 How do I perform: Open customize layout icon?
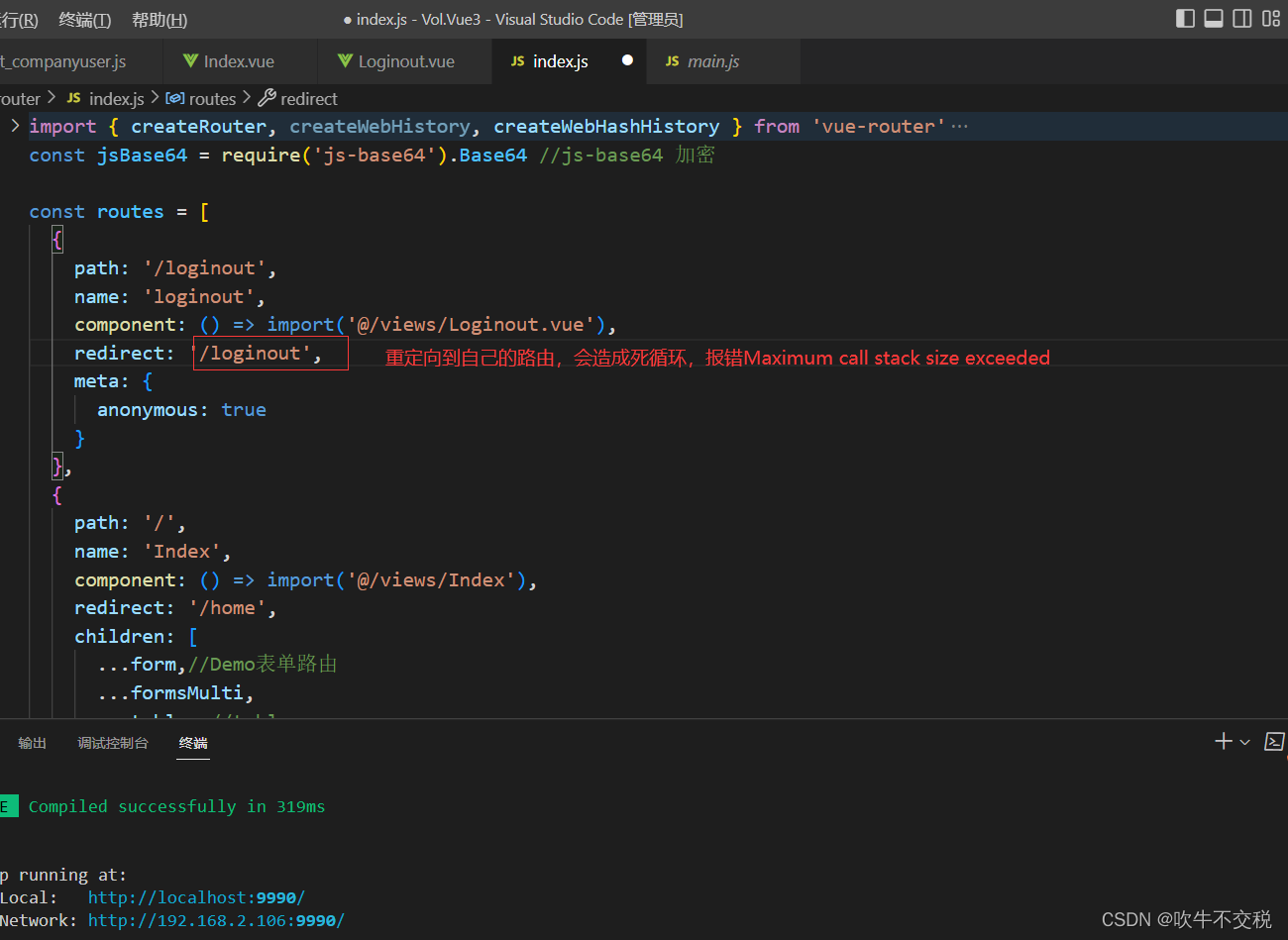tap(1271, 19)
